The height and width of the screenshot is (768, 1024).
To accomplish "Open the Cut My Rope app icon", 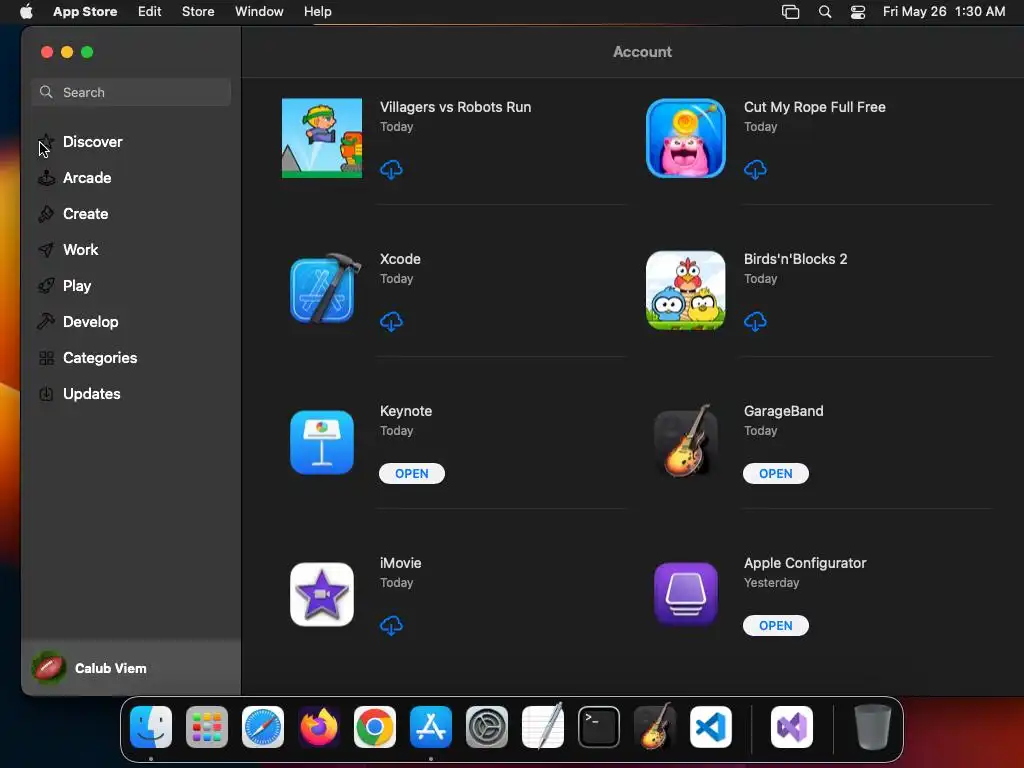I will point(686,138).
